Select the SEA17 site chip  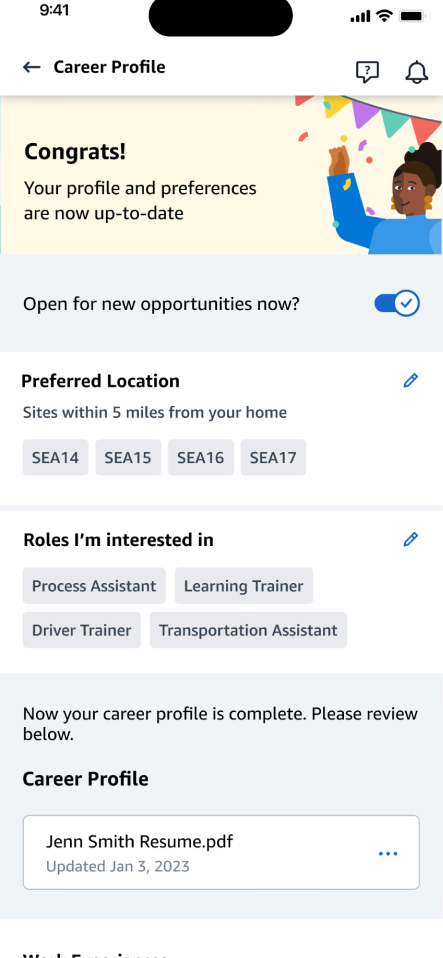273,458
